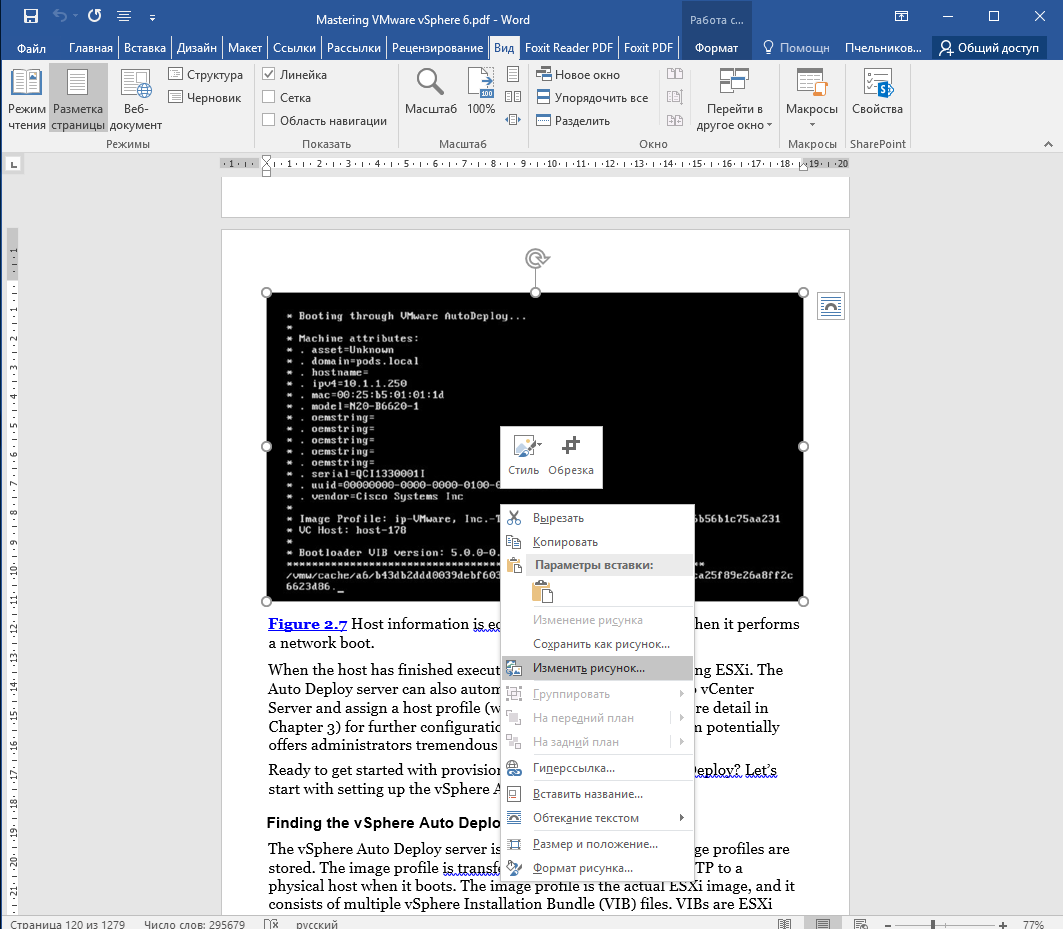Click the Redo/Repeat icon

tap(94, 16)
